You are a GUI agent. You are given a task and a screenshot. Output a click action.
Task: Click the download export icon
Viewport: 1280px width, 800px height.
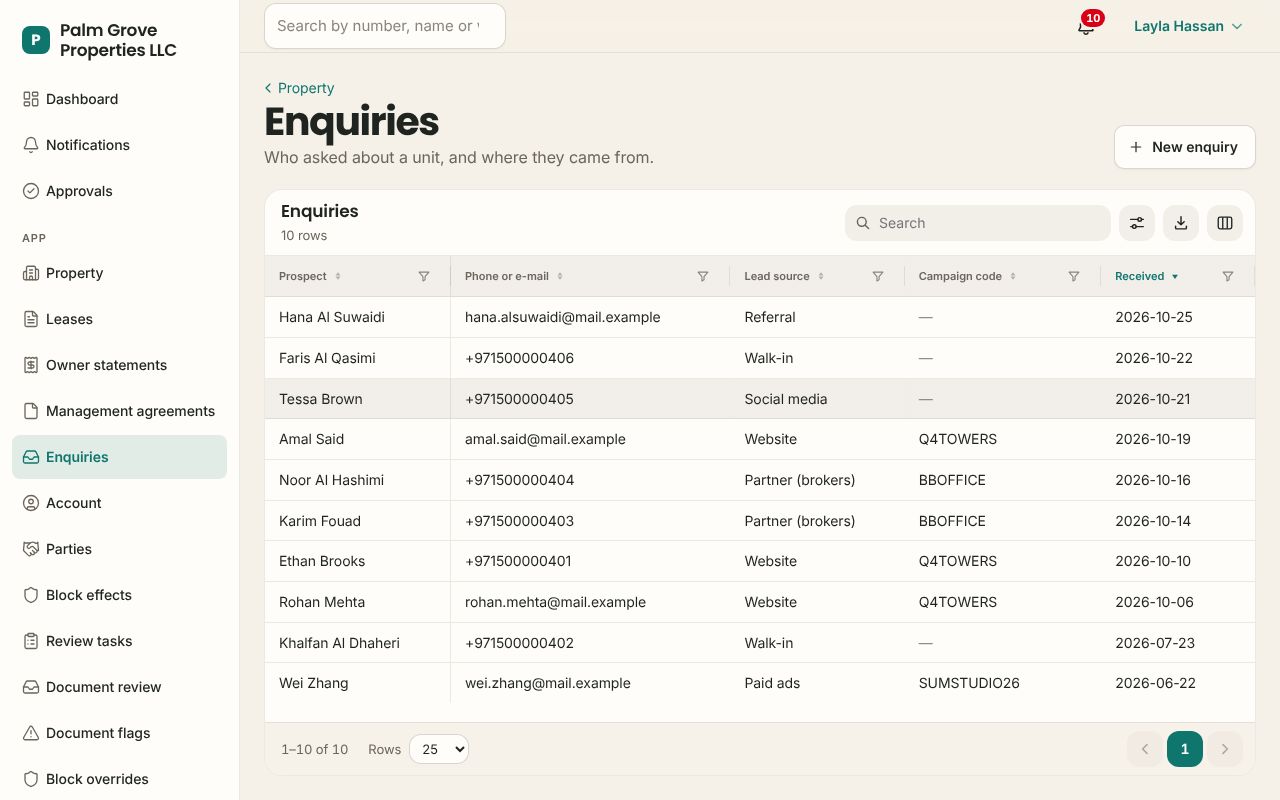point(1181,223)
